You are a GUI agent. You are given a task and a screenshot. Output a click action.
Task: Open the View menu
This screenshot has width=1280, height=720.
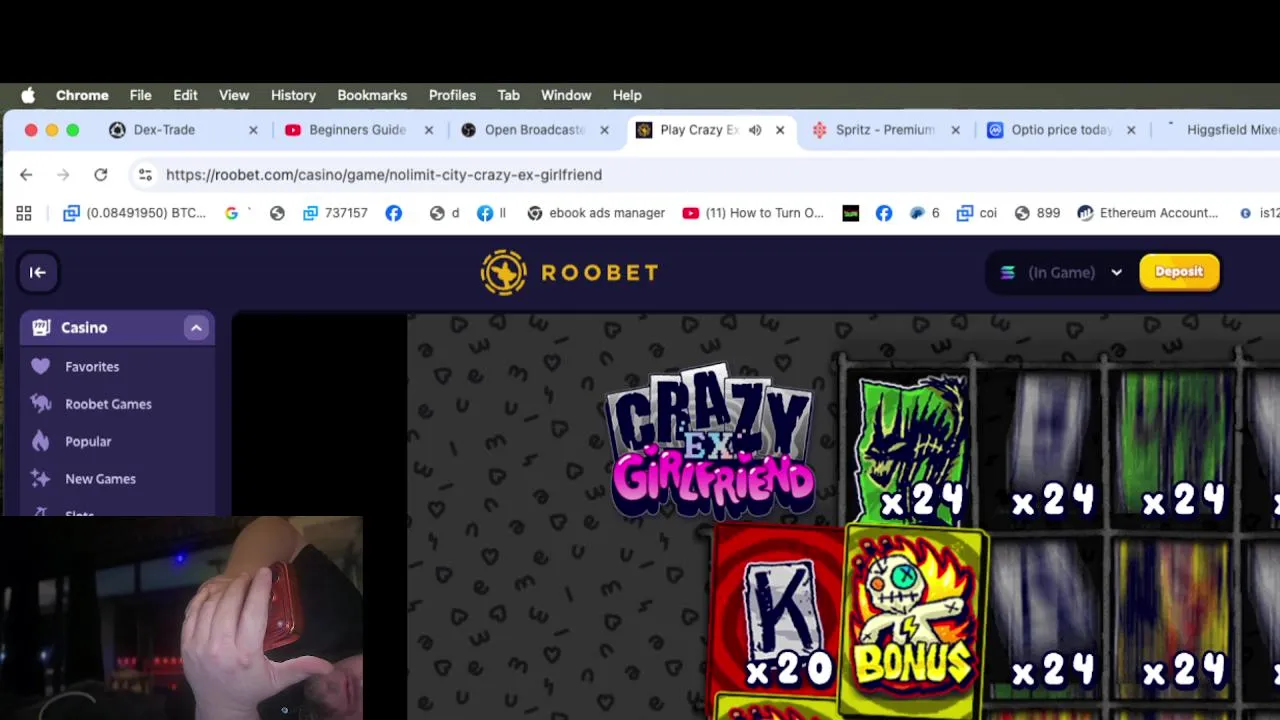(234, 95)
